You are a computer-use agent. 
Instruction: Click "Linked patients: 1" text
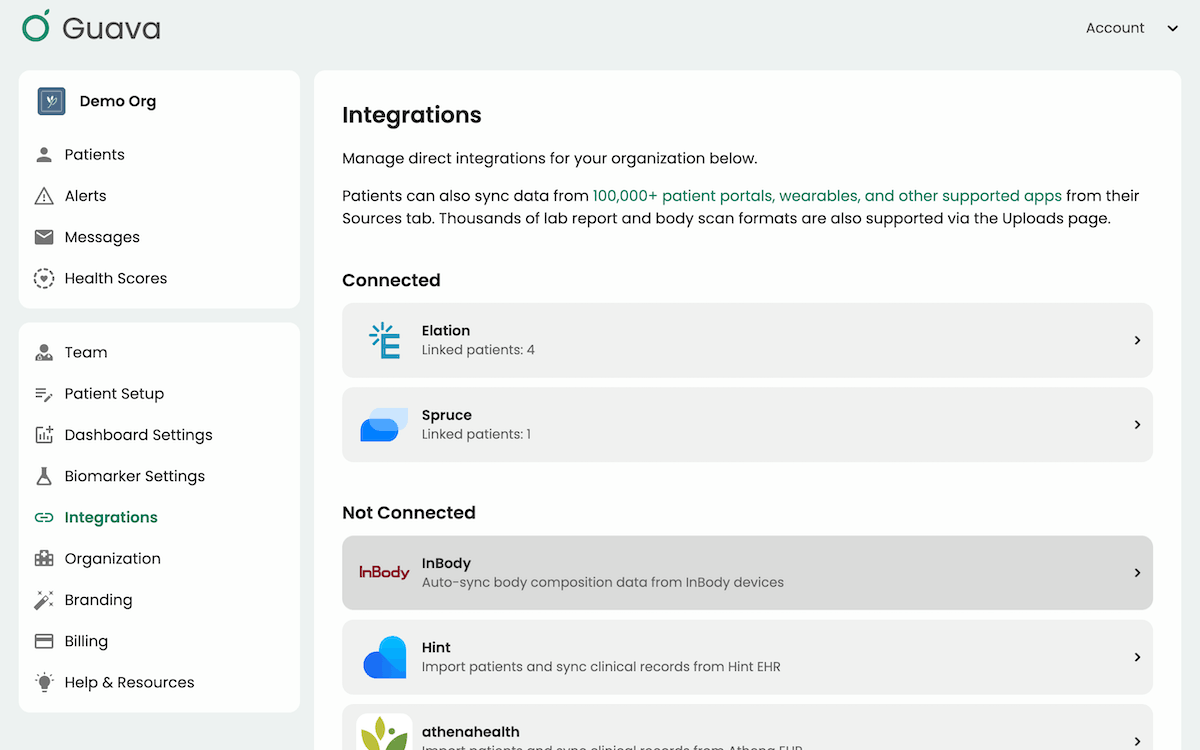click(x=476, y=434)
